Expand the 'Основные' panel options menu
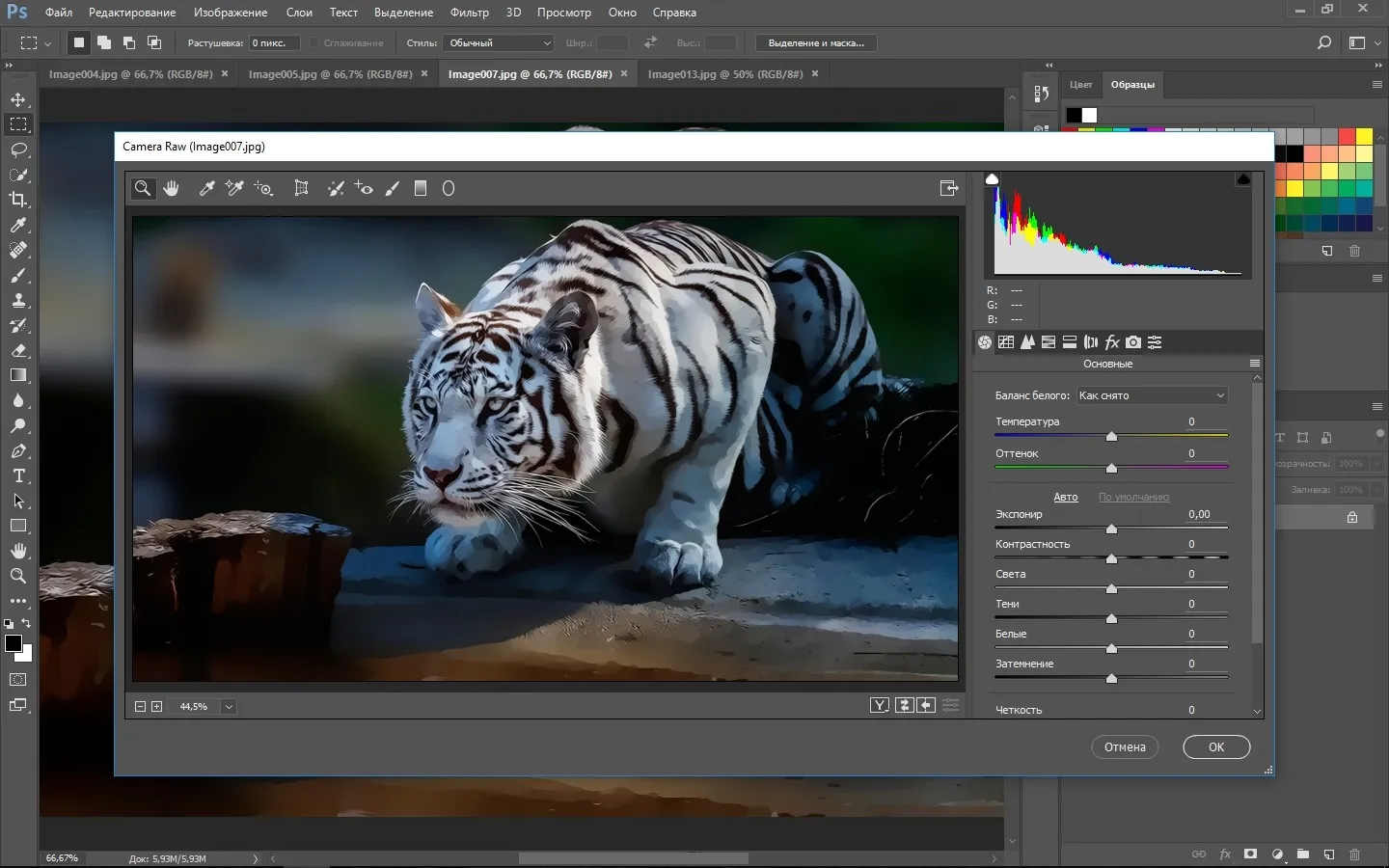Screen dimensions: 1389x868 (1255, 364)
